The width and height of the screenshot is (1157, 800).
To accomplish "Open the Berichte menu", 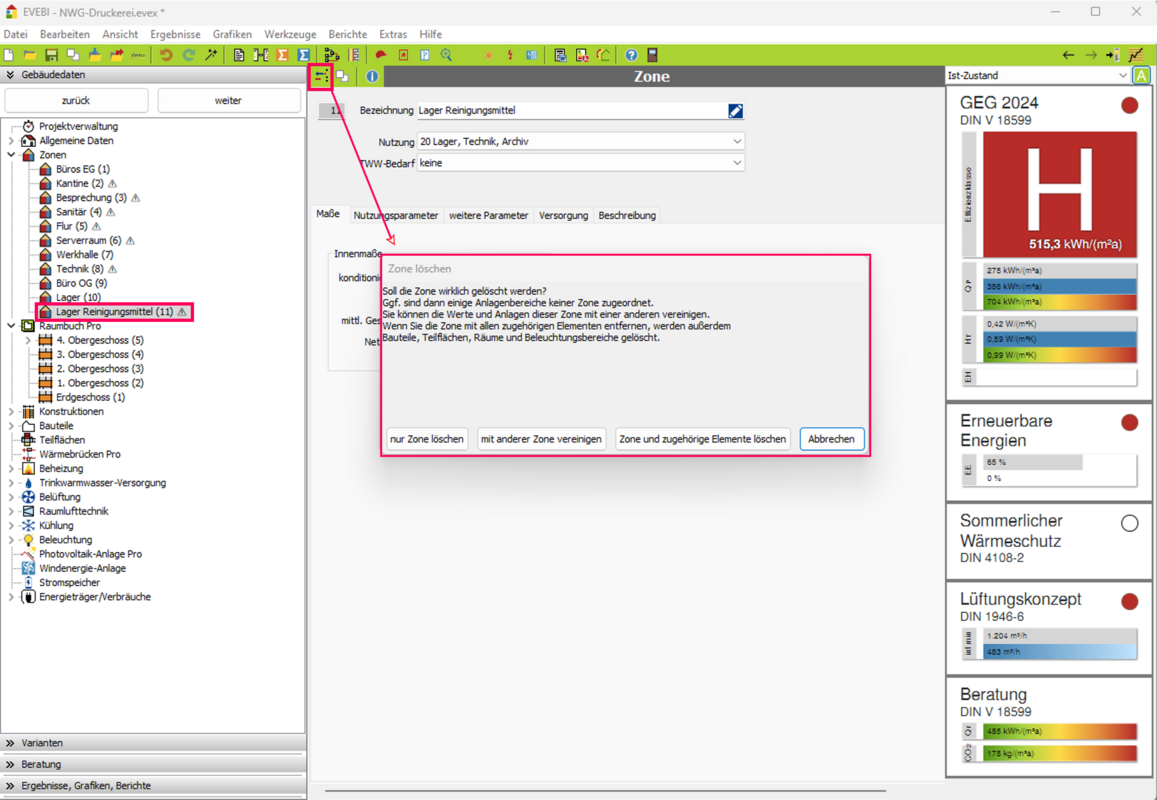I will 347,34.
